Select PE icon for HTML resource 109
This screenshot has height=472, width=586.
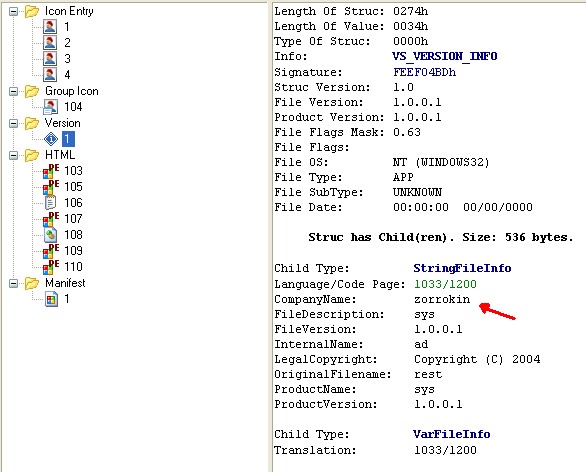[51, 251]
